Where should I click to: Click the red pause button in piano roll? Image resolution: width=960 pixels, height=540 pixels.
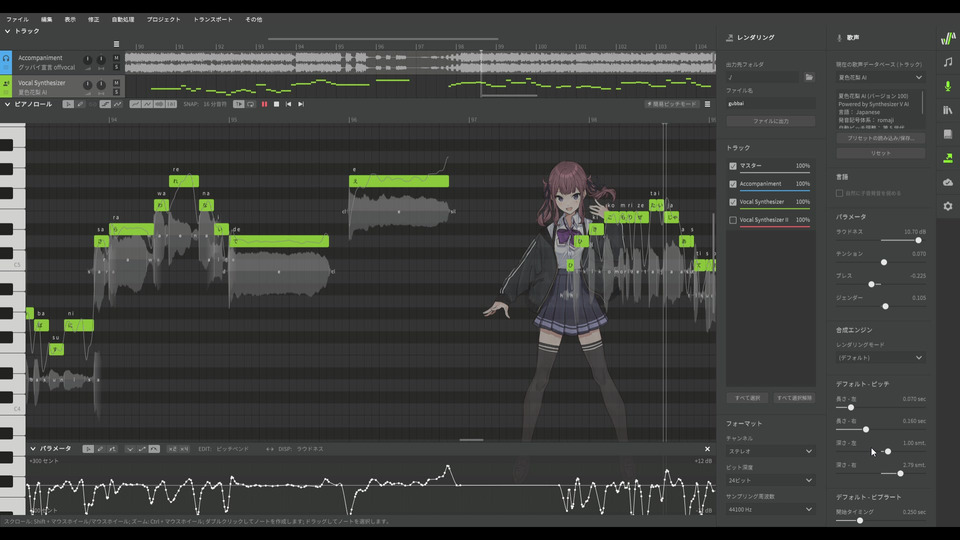point(264,104)
